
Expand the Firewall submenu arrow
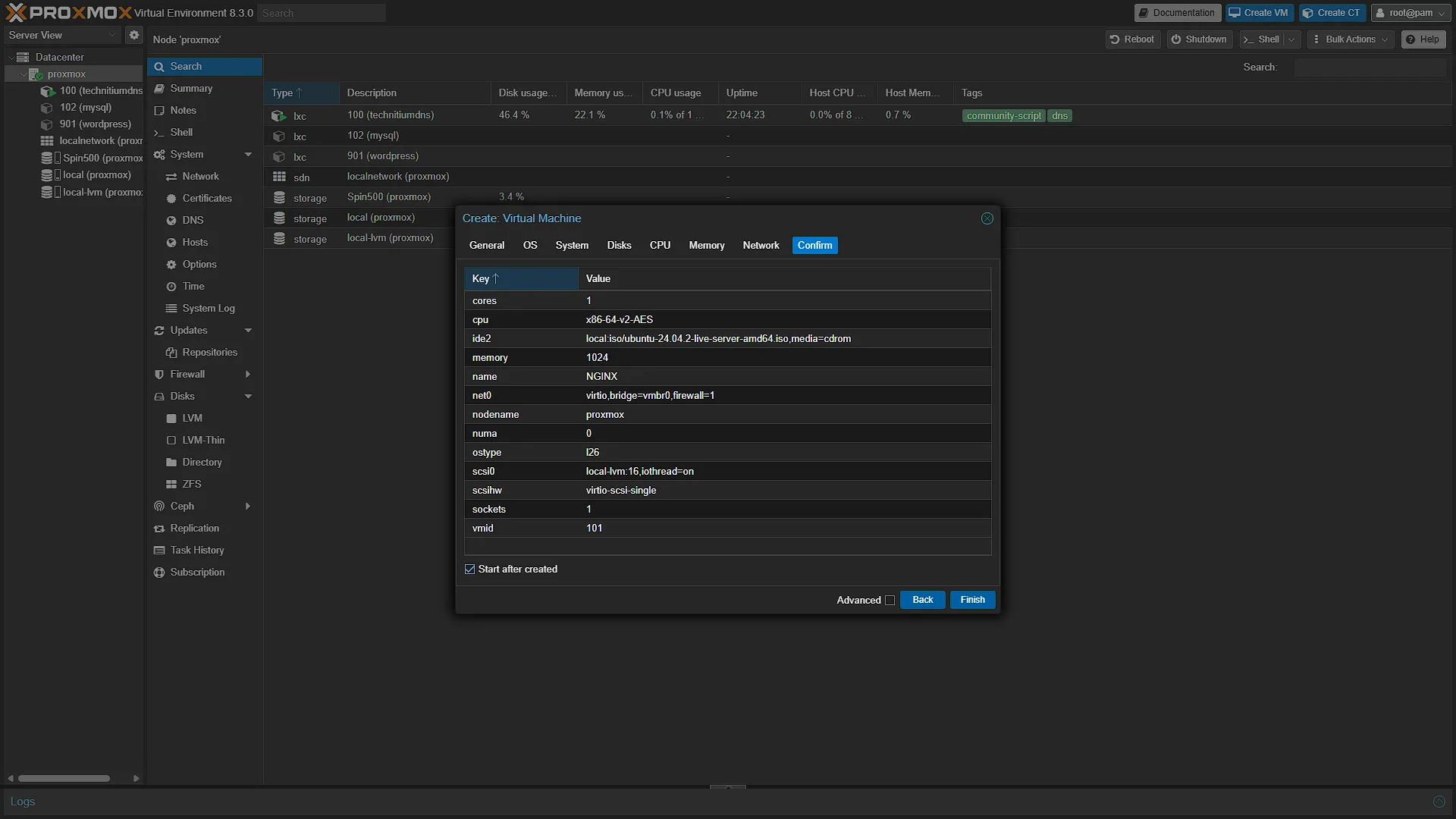[x=248, y=375]
